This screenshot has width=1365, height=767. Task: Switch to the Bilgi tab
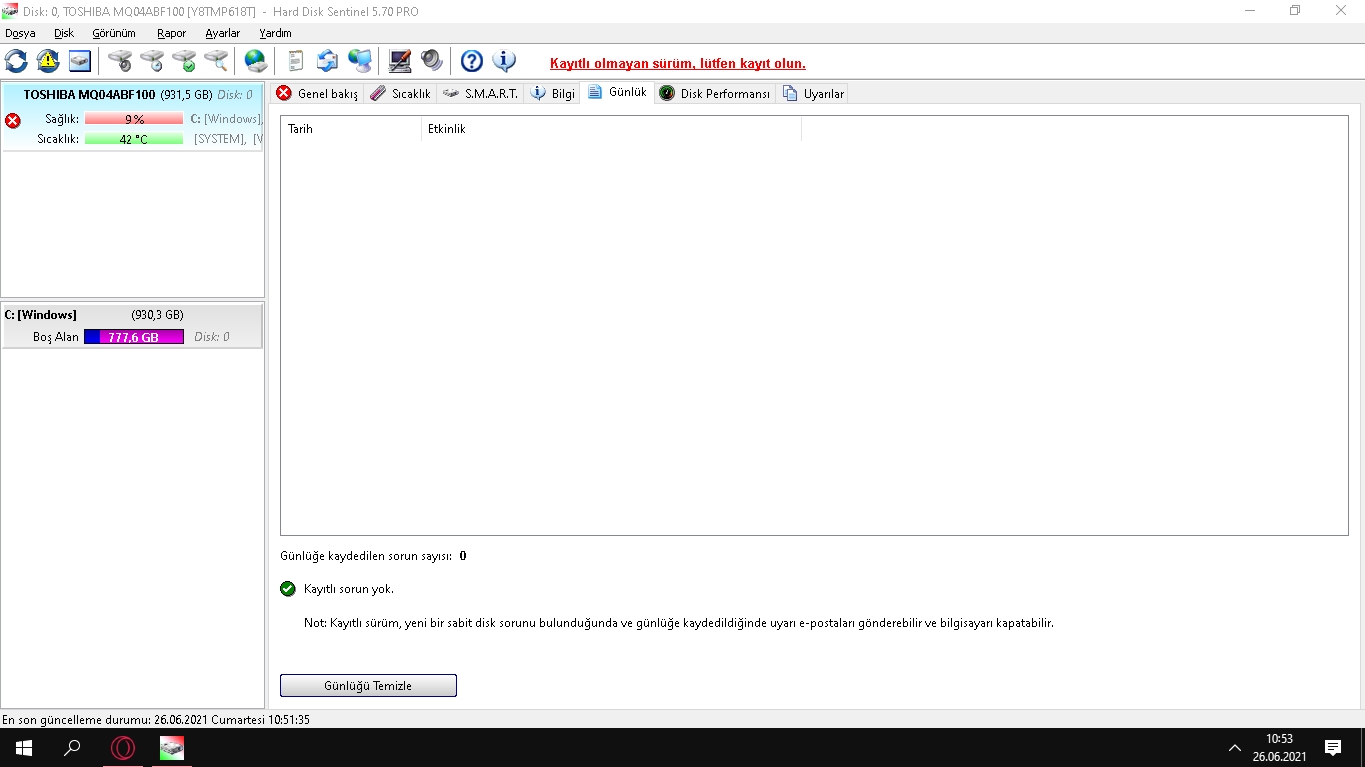[x=553, y=93]
